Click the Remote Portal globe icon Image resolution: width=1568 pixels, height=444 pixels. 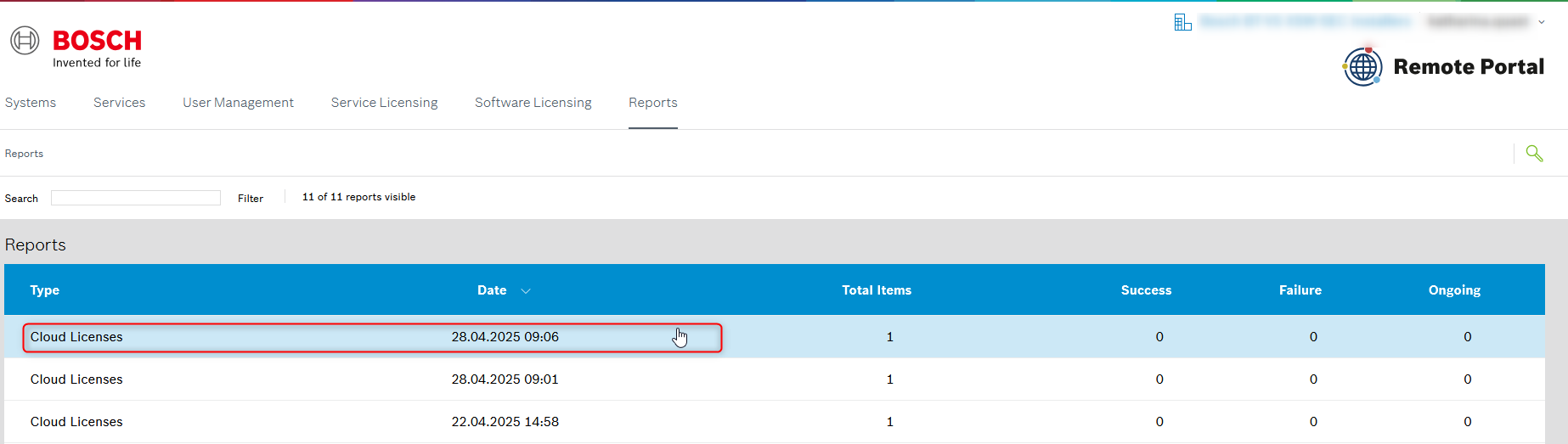(1362, 66)
